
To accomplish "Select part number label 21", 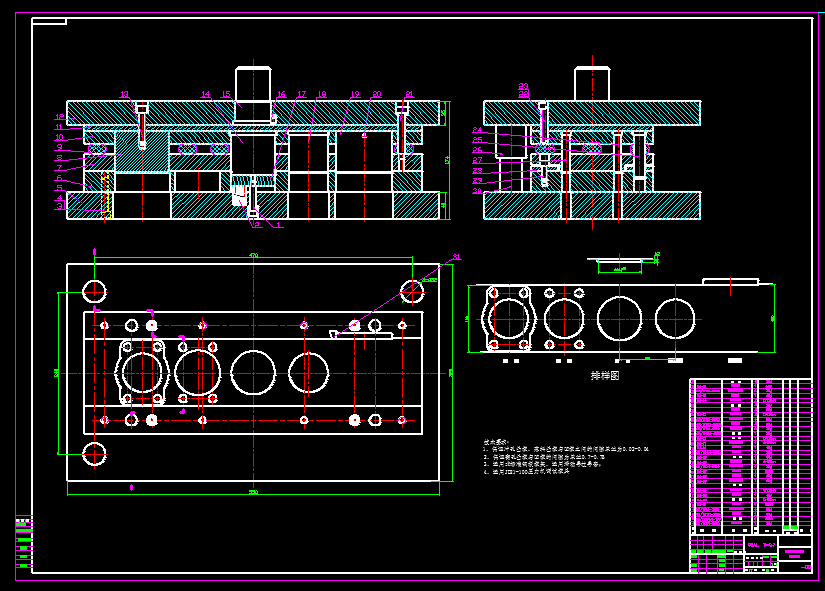I will point(409,95).
